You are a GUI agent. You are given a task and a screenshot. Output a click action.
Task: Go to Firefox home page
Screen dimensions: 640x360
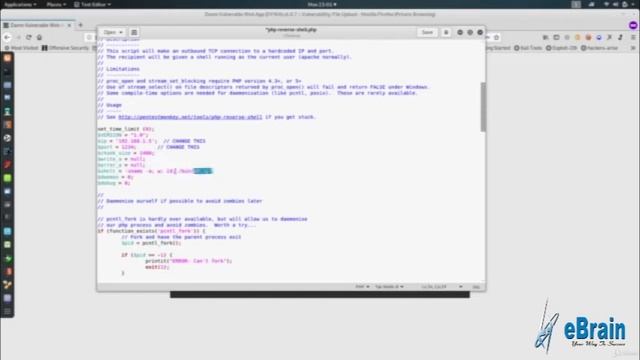point(39,37)
